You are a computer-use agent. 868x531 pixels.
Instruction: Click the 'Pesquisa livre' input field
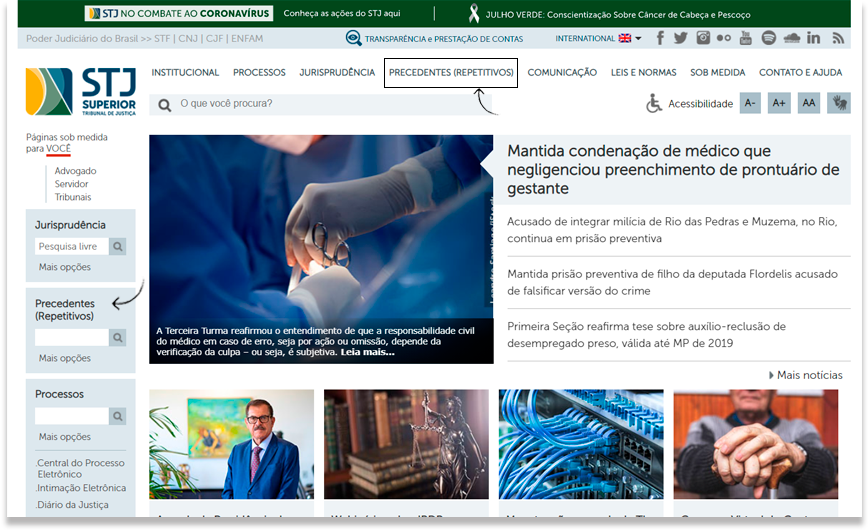coord(72,246)
